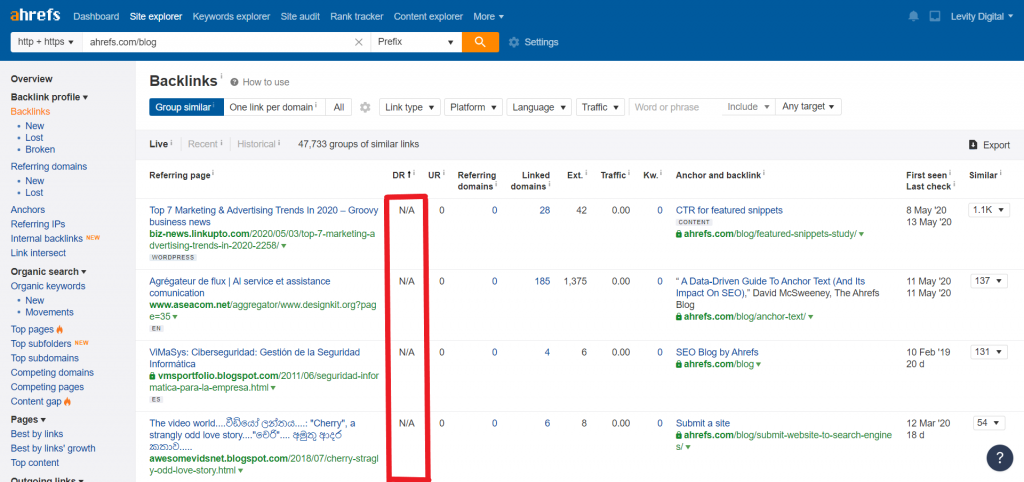
Task: Click linked domains value 185
Action: pyautogui.click(x=542, y=281)
